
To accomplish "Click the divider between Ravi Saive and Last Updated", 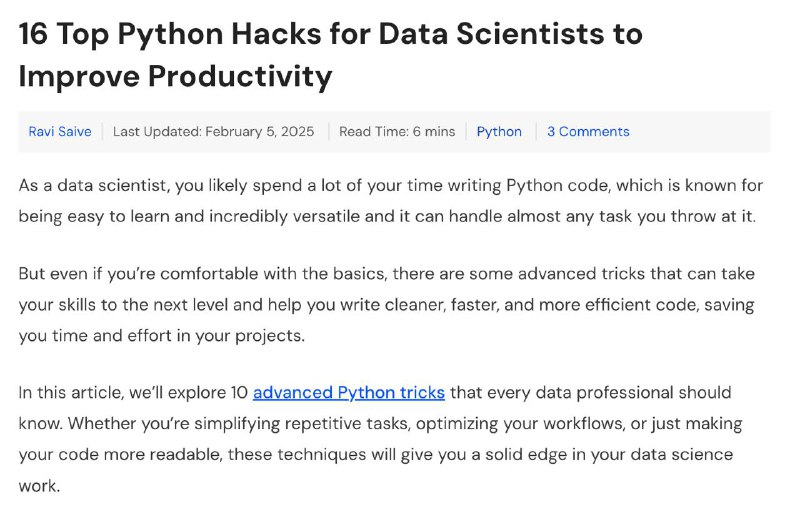I will click(x=102, y=132).
